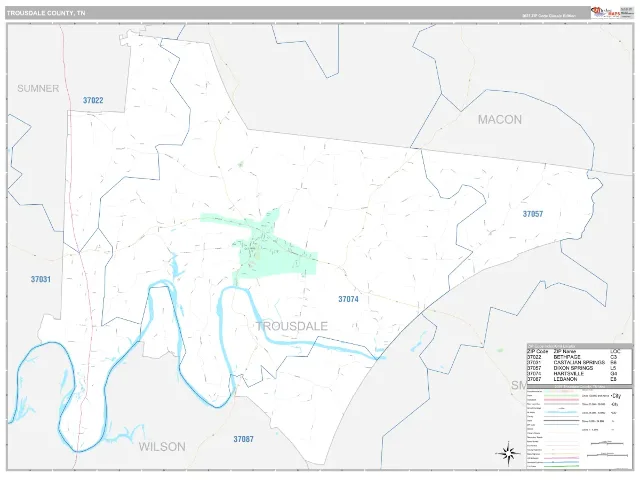Select the BETHPAGE row in ZIP index
640x480 pixels.
[x=578, y=357]
